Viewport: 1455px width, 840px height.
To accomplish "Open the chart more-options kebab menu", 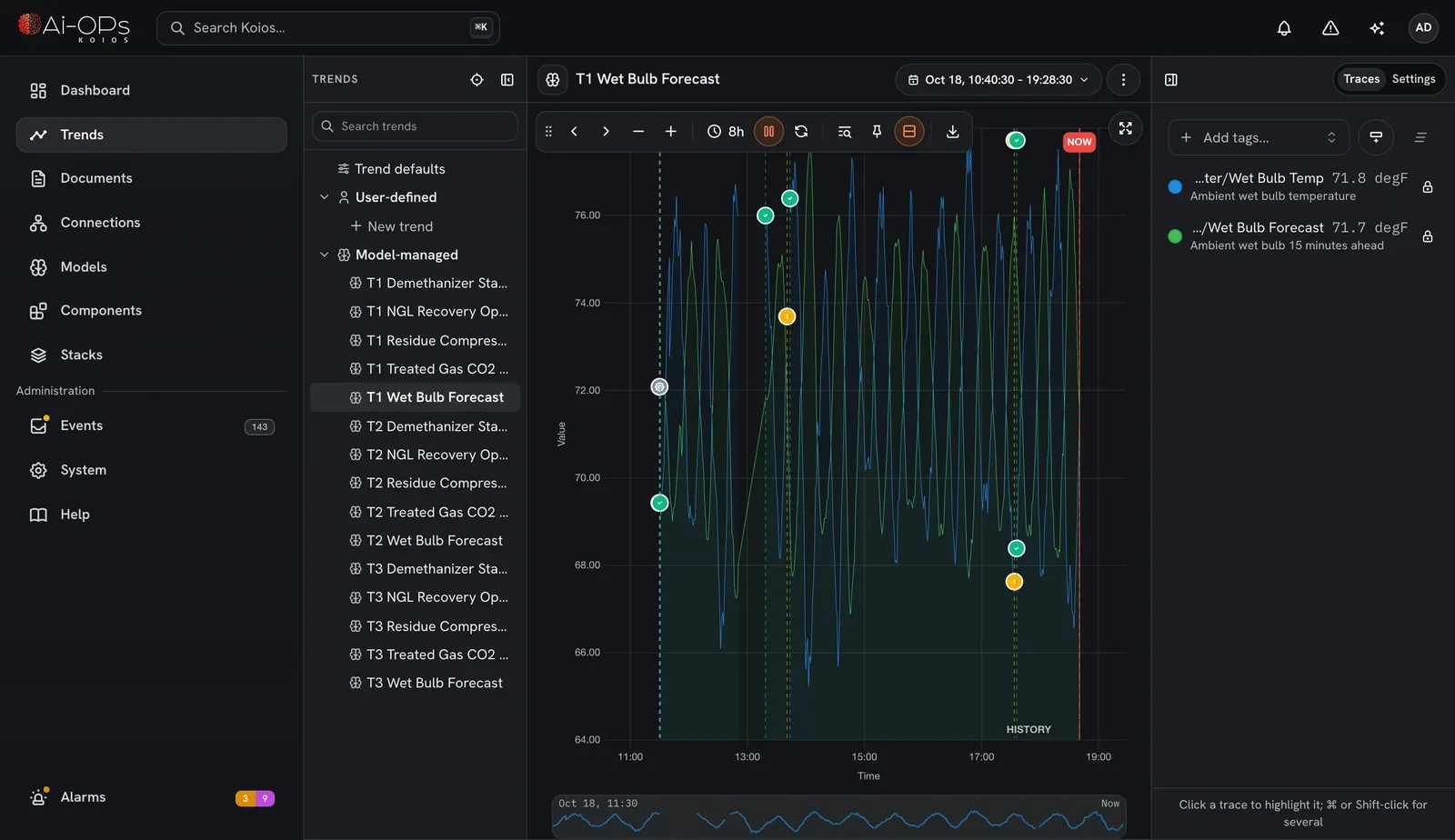I will (x=1123, y=80).
